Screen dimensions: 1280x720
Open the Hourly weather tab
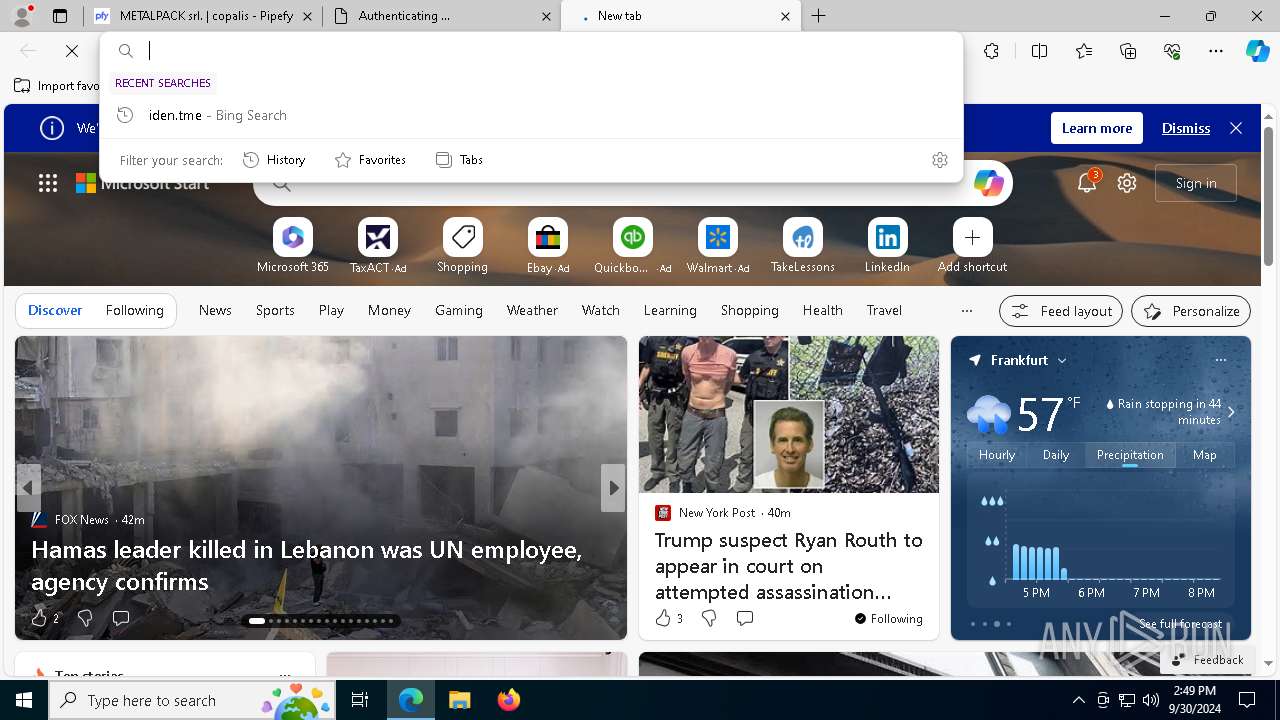click(x=997, y=455)
